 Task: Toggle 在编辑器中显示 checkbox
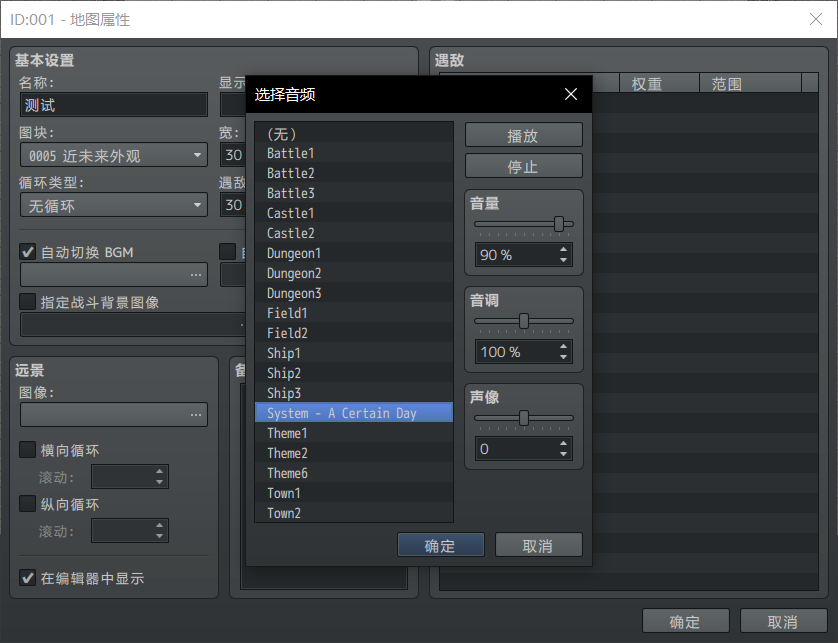pyautogui.click(x=28, y=578)
